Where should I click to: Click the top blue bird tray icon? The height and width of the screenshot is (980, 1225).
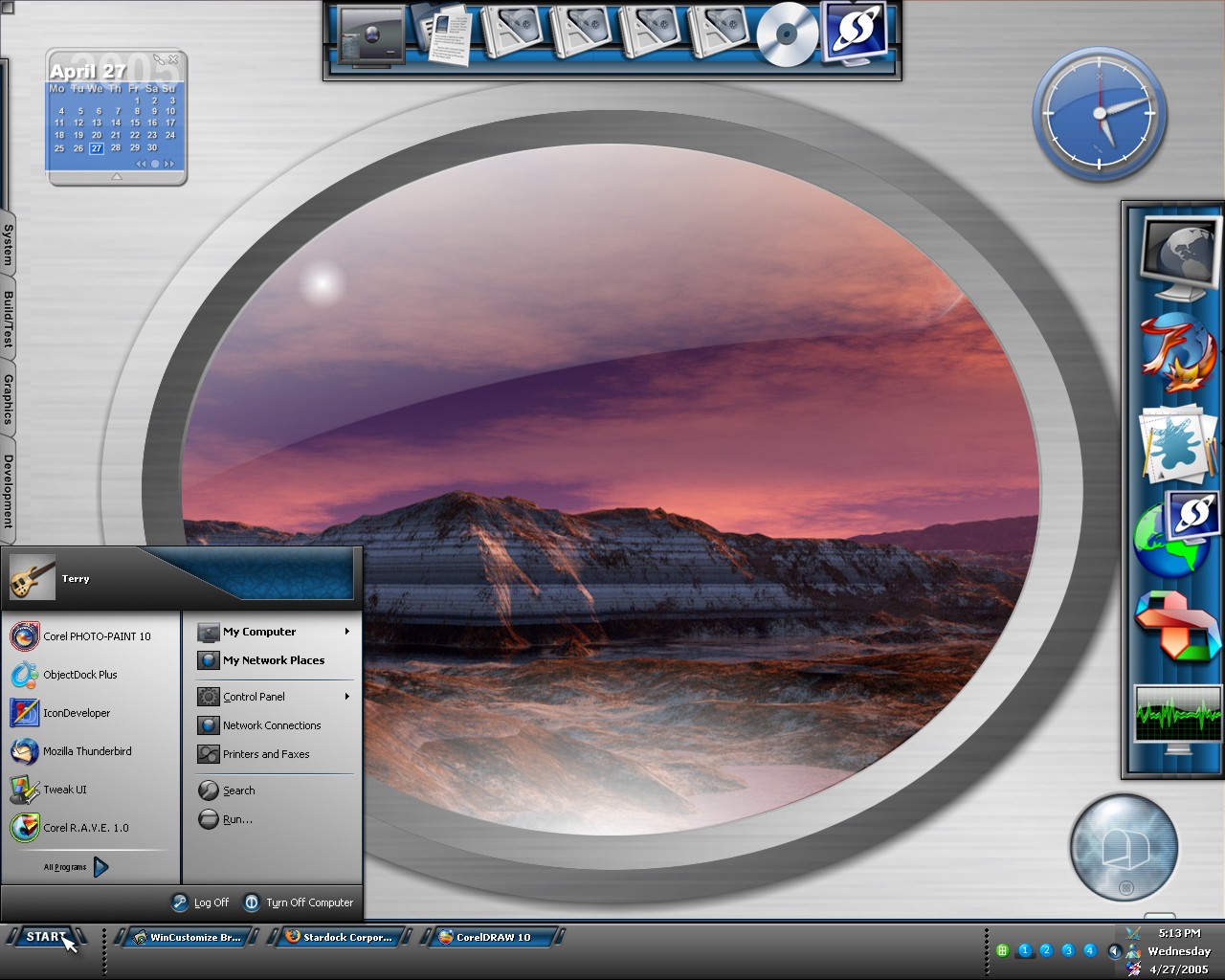click(x=1134, y=933)
